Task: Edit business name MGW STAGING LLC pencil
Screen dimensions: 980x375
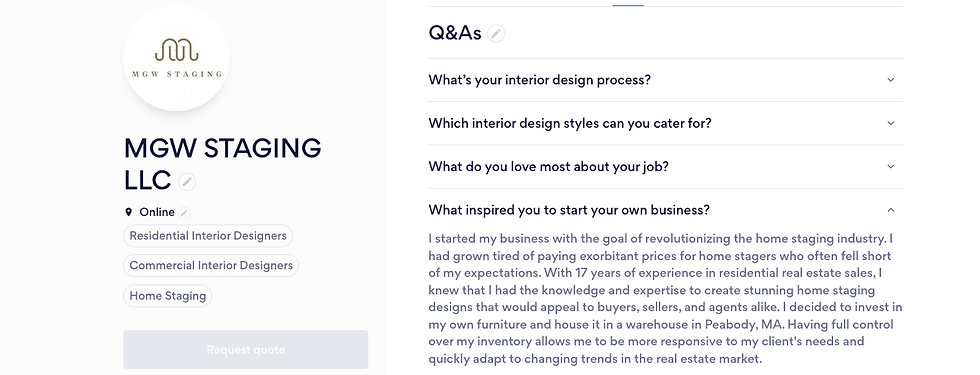Action: coord(187,182)
